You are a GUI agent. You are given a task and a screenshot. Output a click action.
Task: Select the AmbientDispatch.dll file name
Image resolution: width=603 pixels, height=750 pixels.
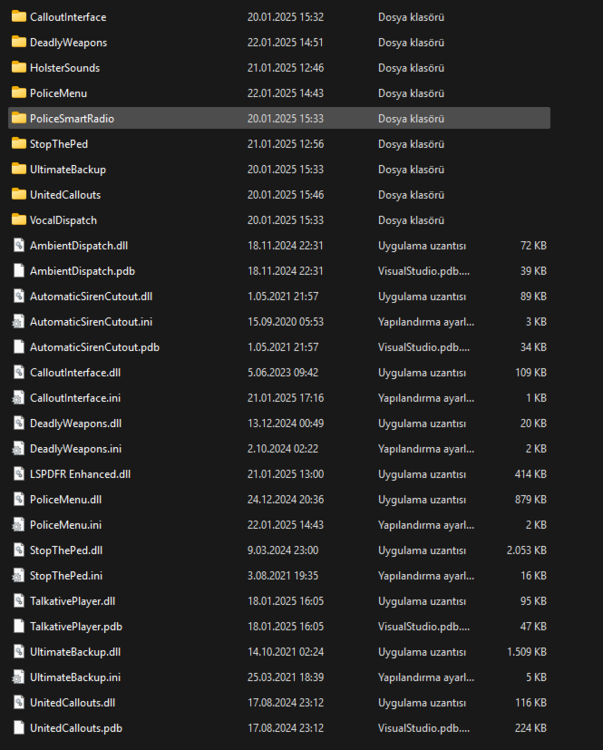pyautogui.click(x=79, y=245)
